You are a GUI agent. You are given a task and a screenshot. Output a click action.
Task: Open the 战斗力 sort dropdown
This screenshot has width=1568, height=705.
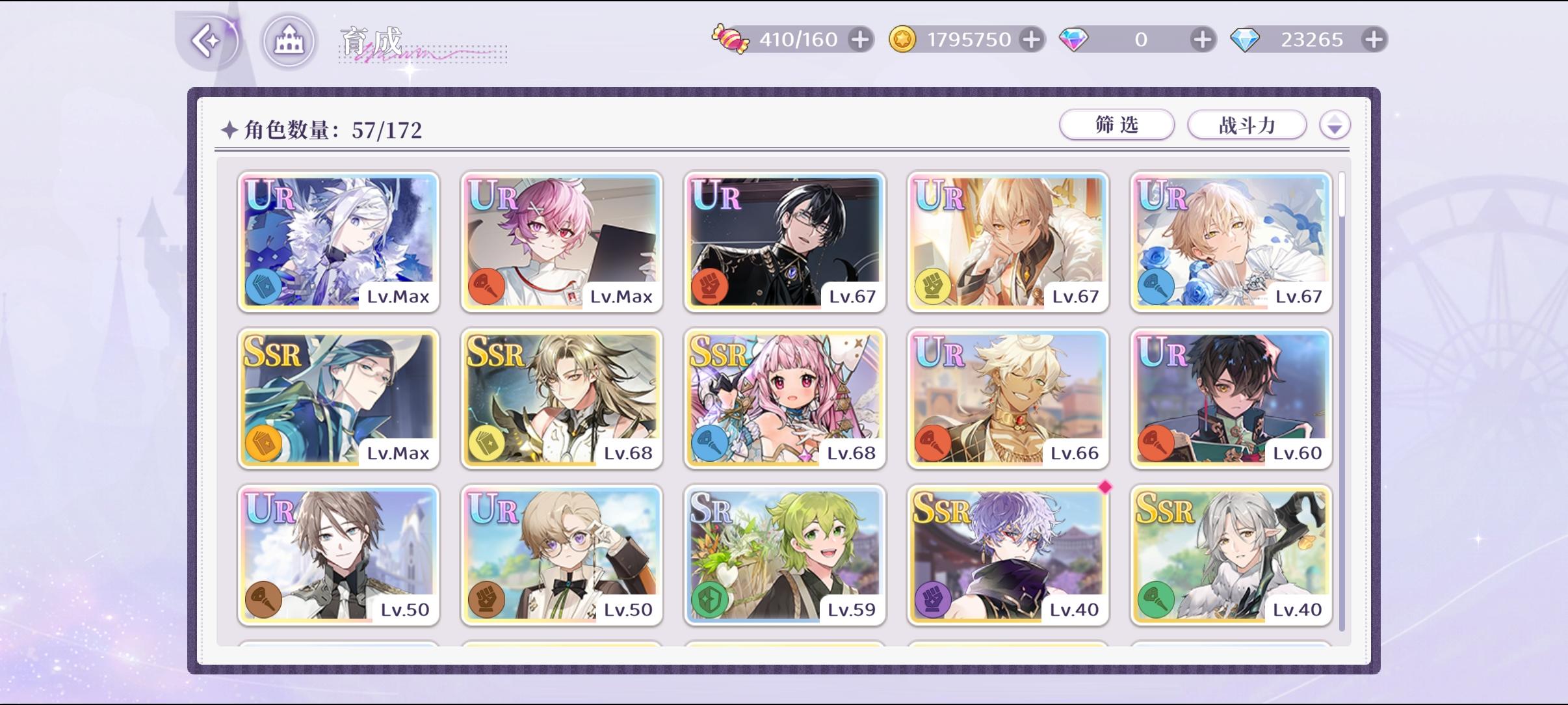[x=1247, y=125]
